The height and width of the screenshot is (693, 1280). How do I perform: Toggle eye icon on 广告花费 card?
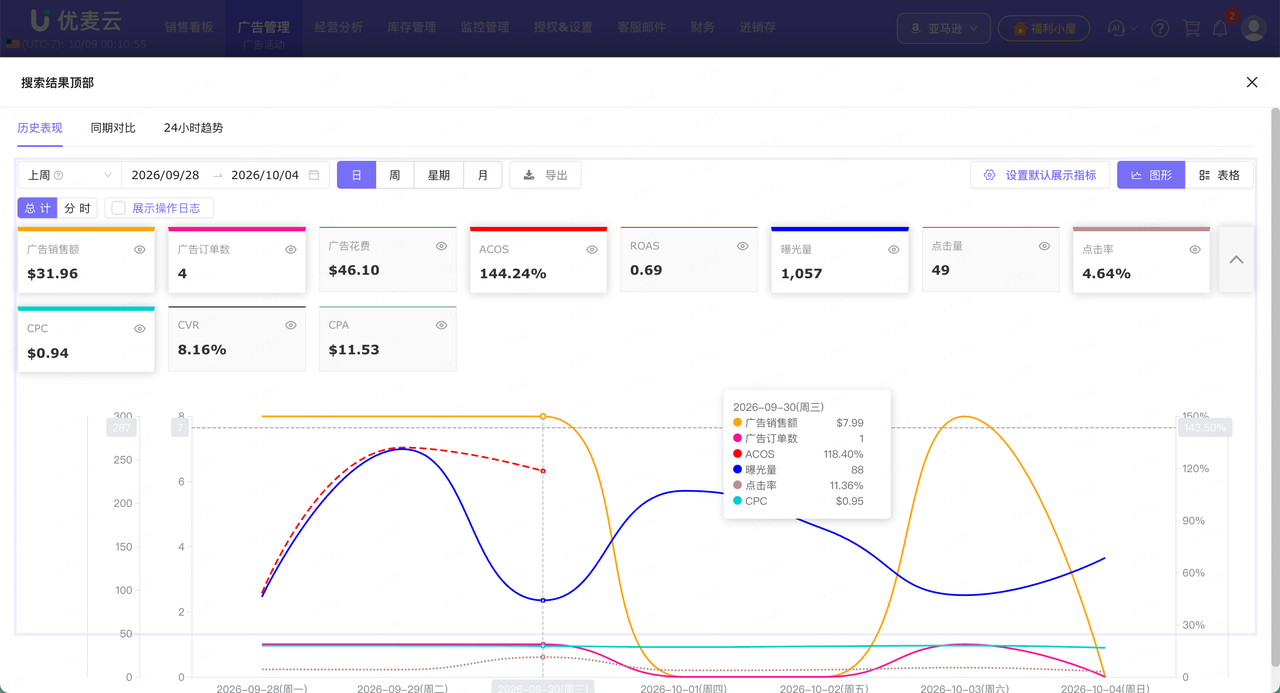pyautogui.click(x=441, y=246)
